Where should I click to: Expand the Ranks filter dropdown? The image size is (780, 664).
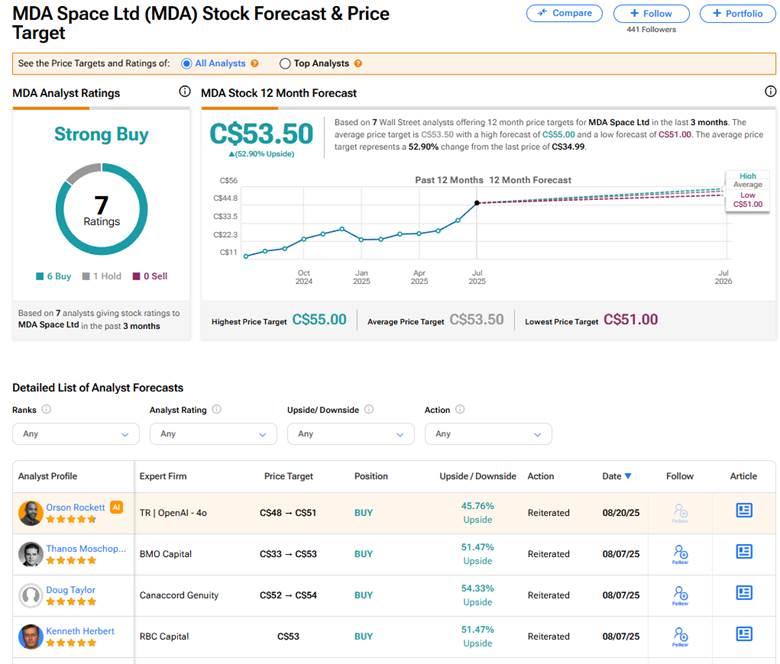(76, 434)
